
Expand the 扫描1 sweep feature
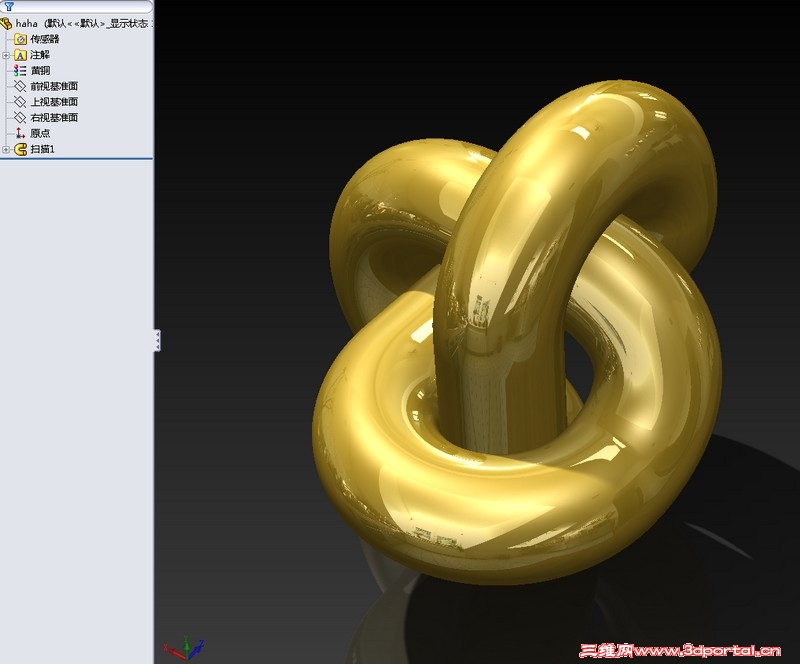coord(6,150)
